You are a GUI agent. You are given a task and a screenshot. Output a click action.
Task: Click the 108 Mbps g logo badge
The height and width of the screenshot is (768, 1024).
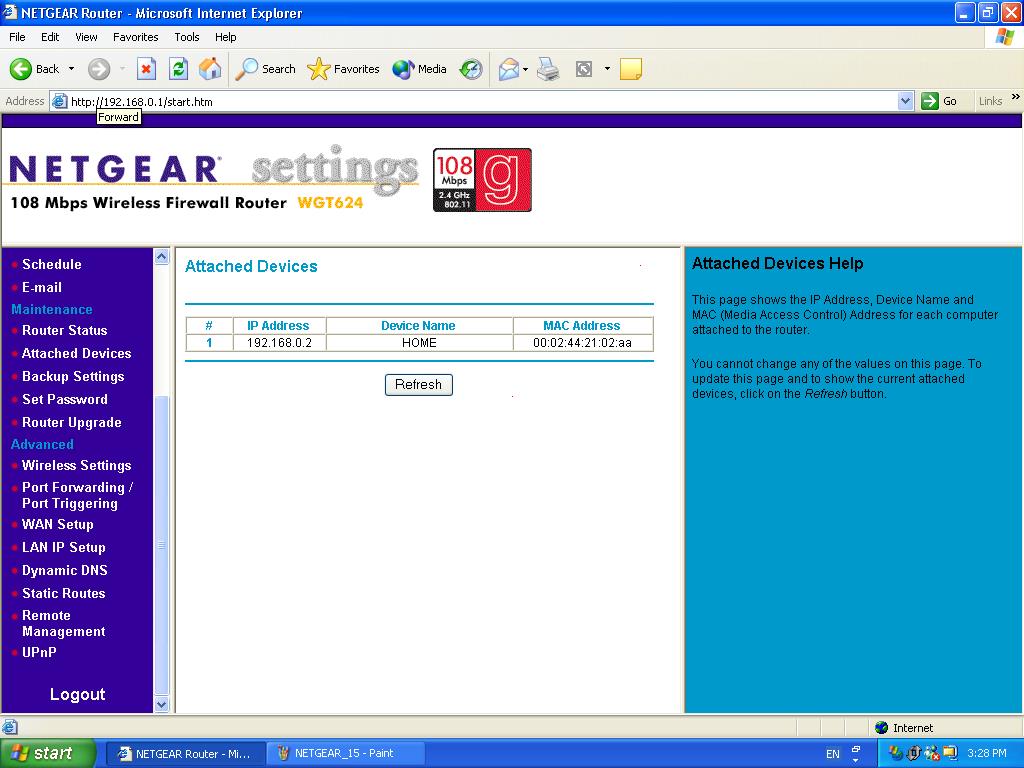pos(483,180)
